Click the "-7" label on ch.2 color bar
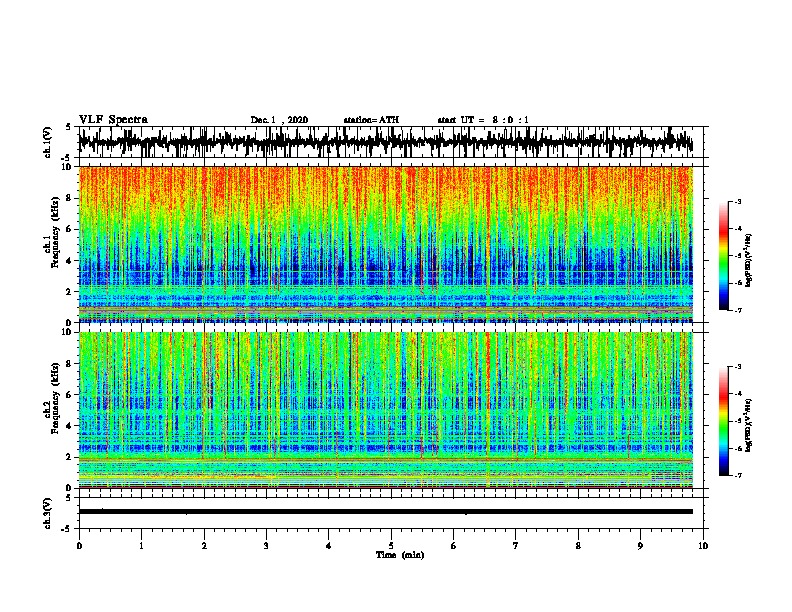792x612 pixels. pyautogui.click(x=738, y=475)
